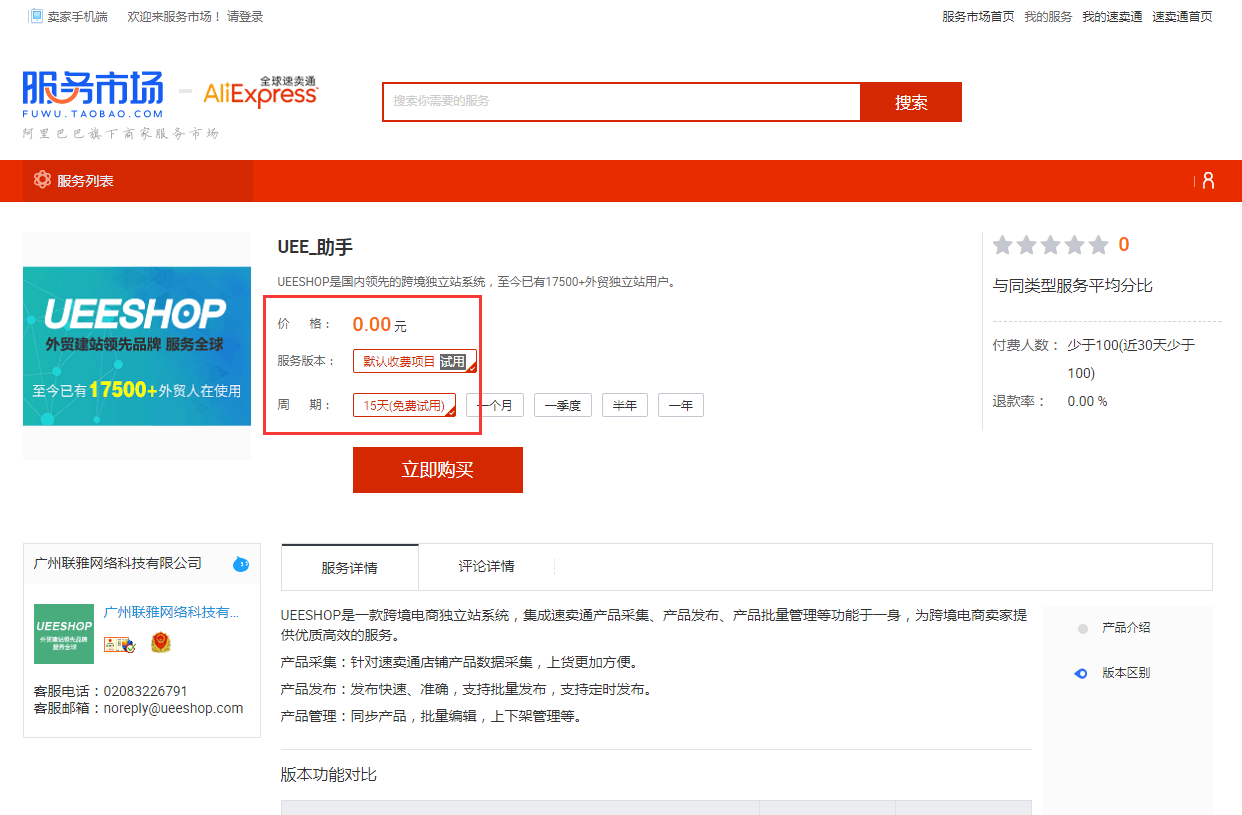Viewport: 1242px width, 815px height.
Task: Click the first rating star
Action: coord(1003,245)
